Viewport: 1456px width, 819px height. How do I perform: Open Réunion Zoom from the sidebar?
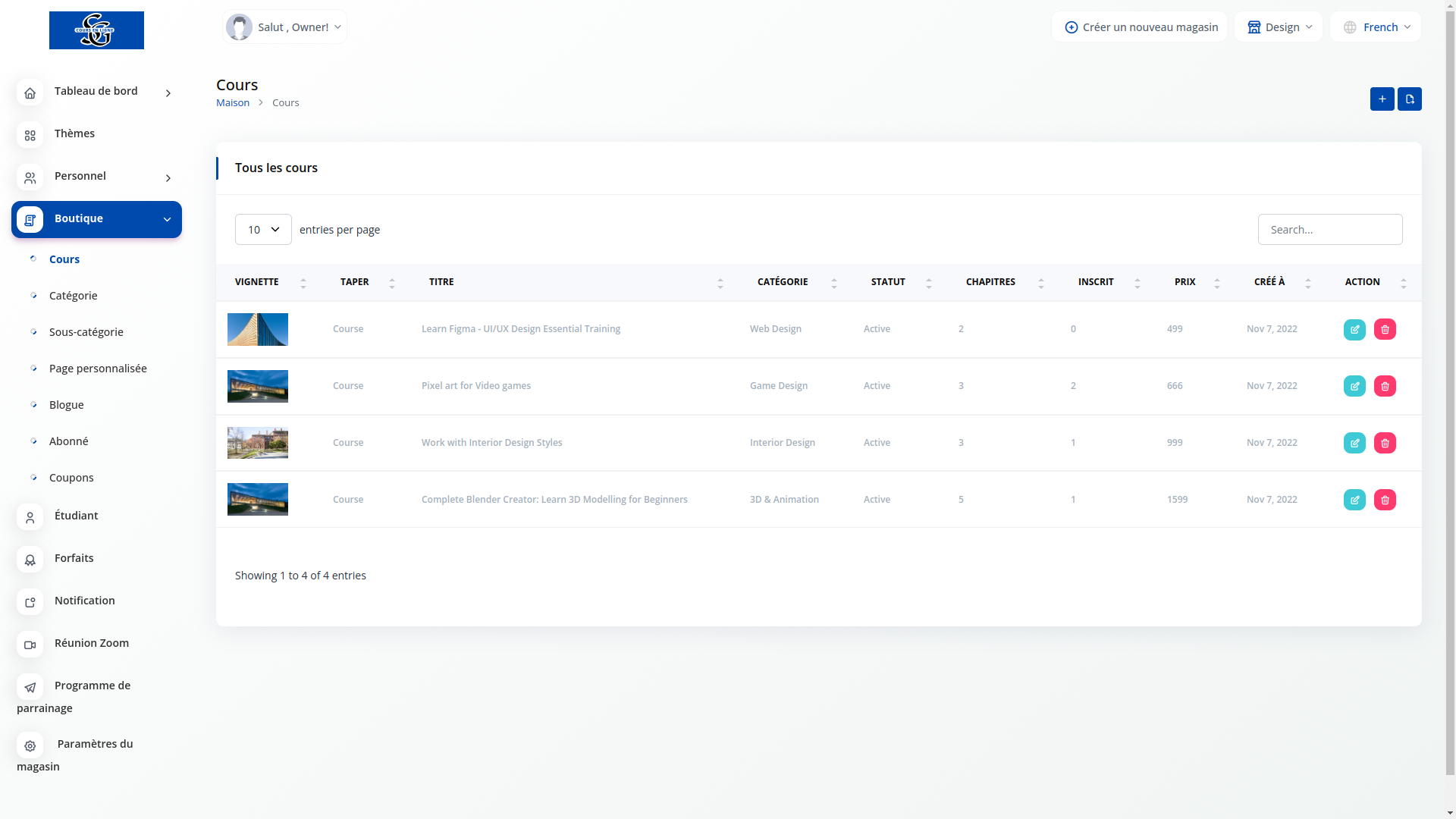pos(91,644)
